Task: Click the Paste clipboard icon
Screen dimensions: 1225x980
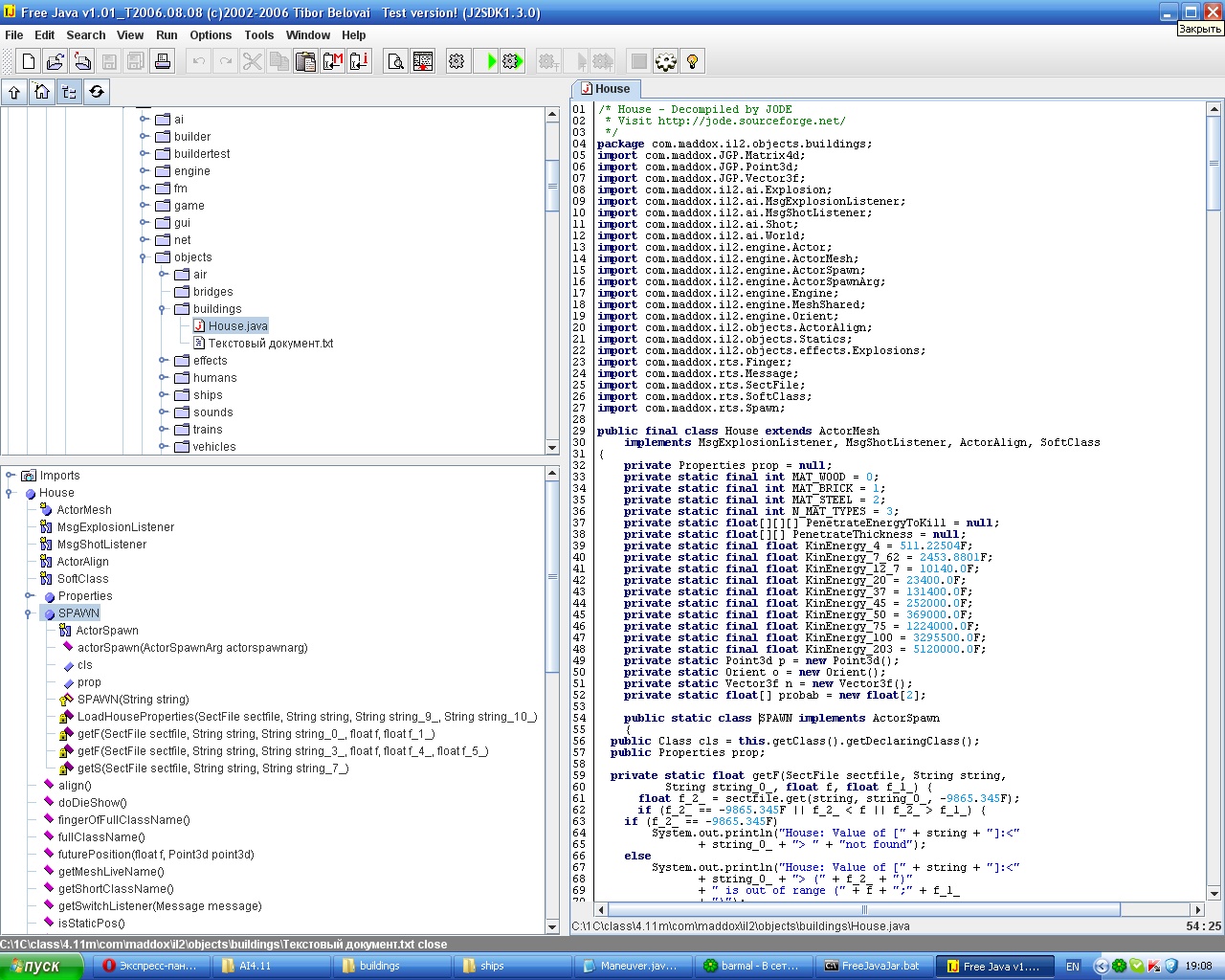Action: point(306,61)
